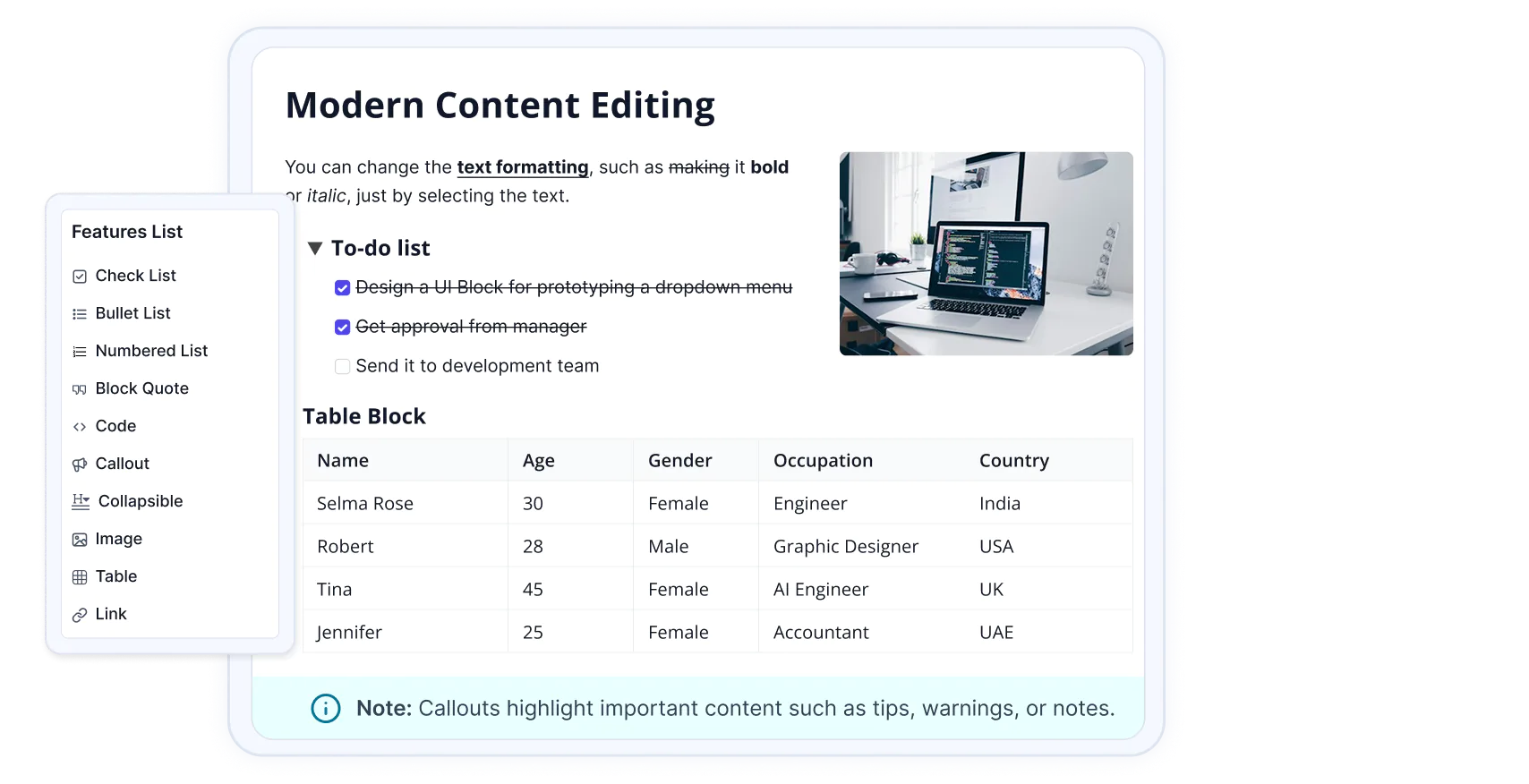Click the UAE country cell
The image size is (1529, 784).
(996, 632)
